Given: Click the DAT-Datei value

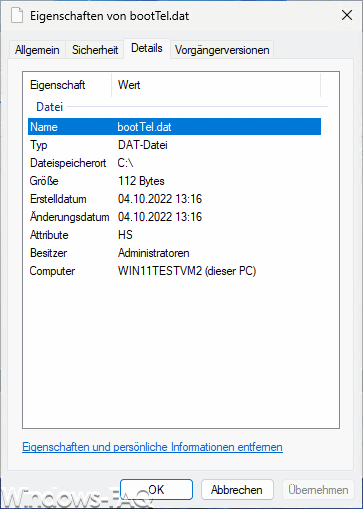Looking at the screenshot, I should 143,145.
